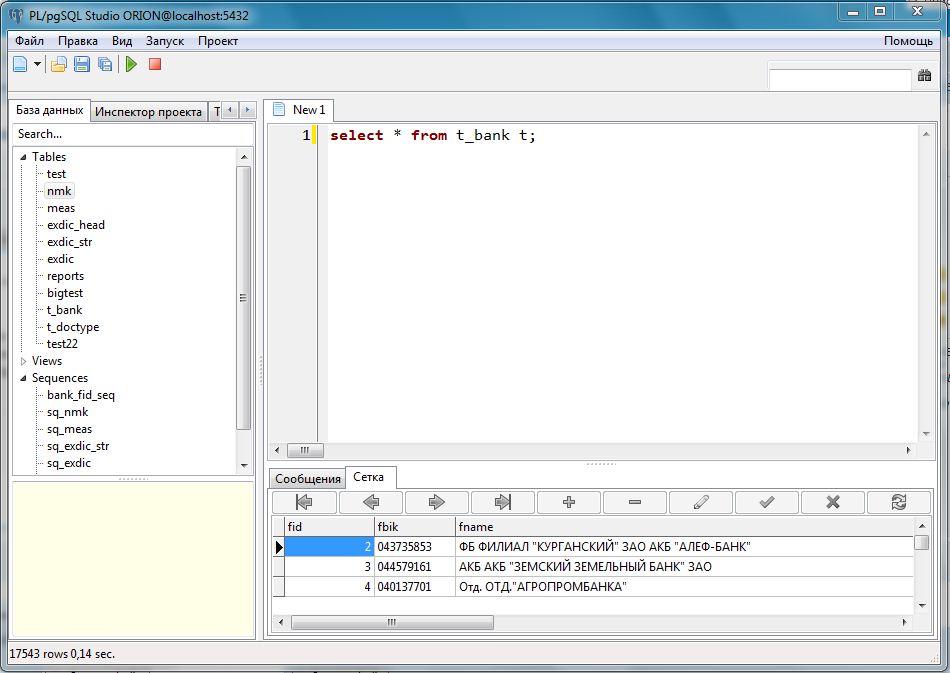Expand the Views tree node
950x673 pixels.
[x=23, y=361]
